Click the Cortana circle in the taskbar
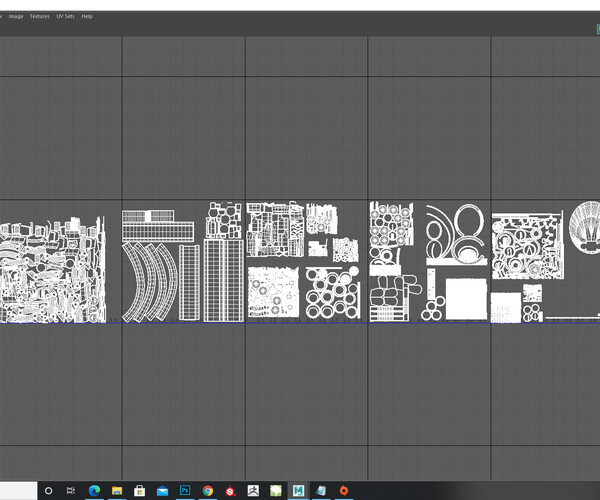This screenshot has width=600, height=500. click(x=48, y=491)
